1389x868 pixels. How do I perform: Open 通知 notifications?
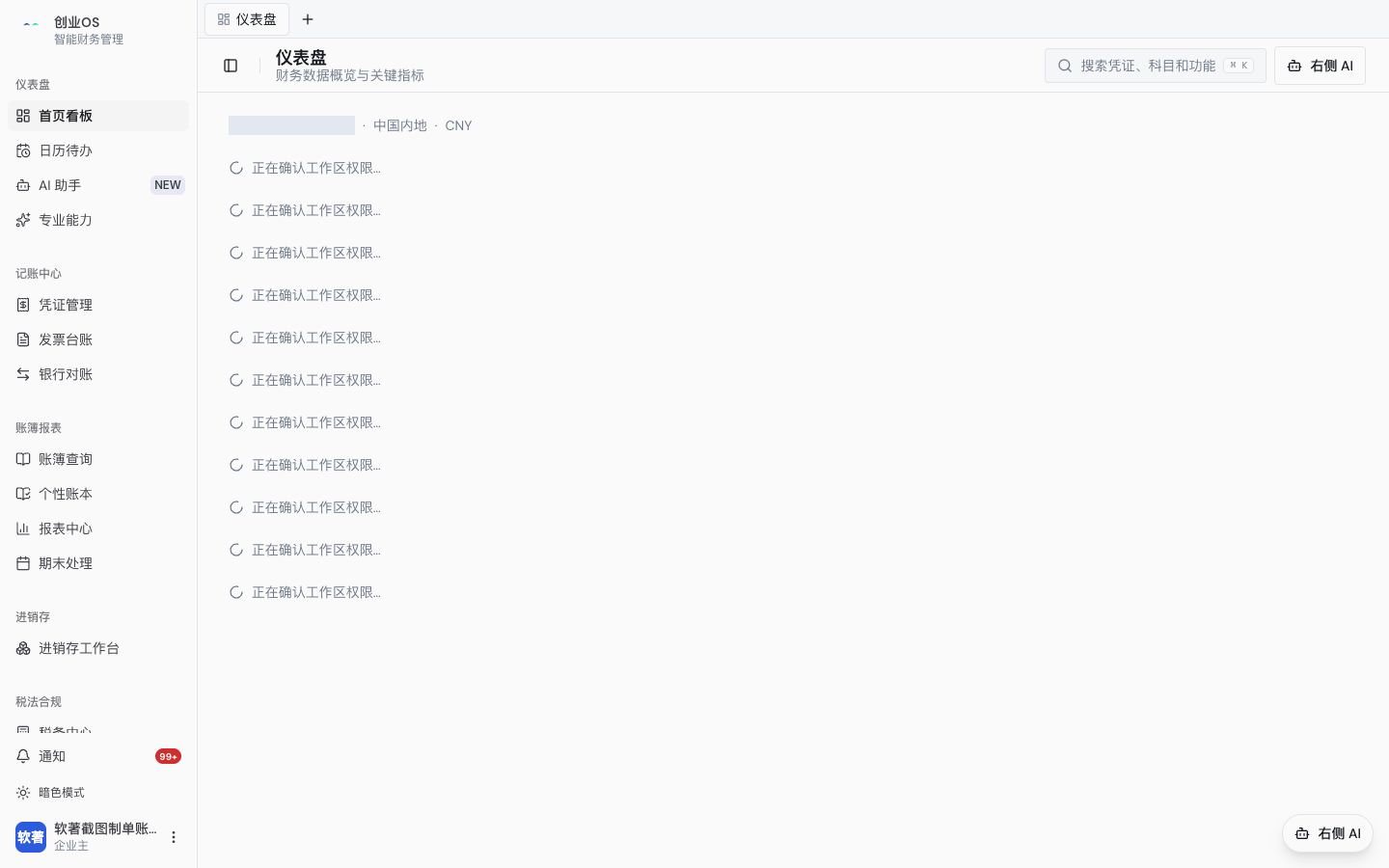tap(98, 756)
